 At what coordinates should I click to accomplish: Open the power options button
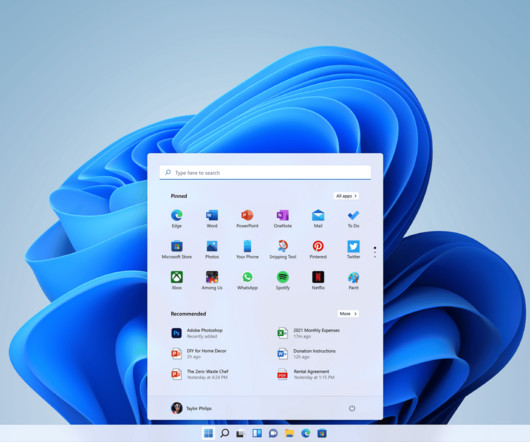[x=352, y=408]
